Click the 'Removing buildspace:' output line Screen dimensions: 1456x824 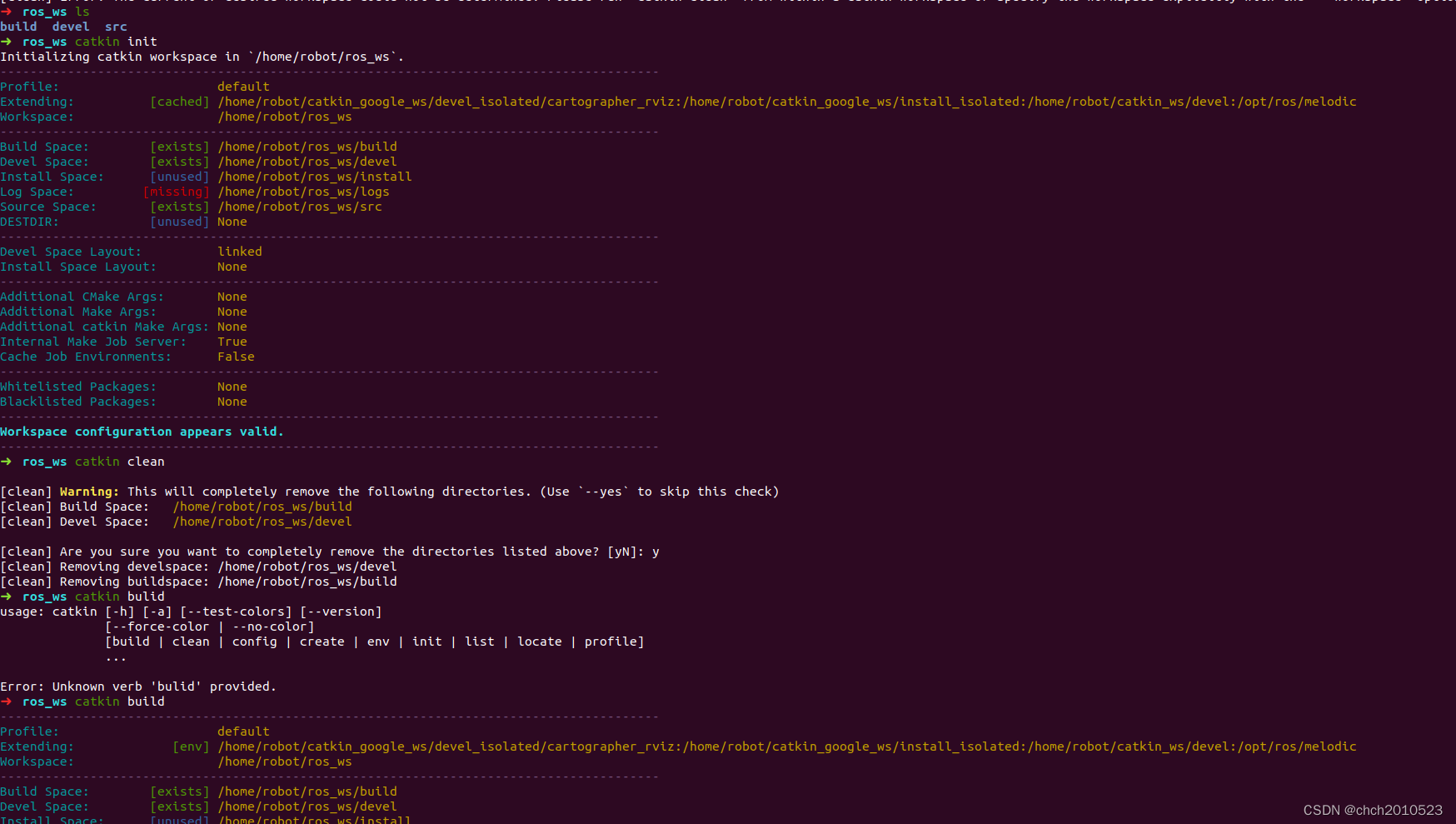click(x=198, y=582)
